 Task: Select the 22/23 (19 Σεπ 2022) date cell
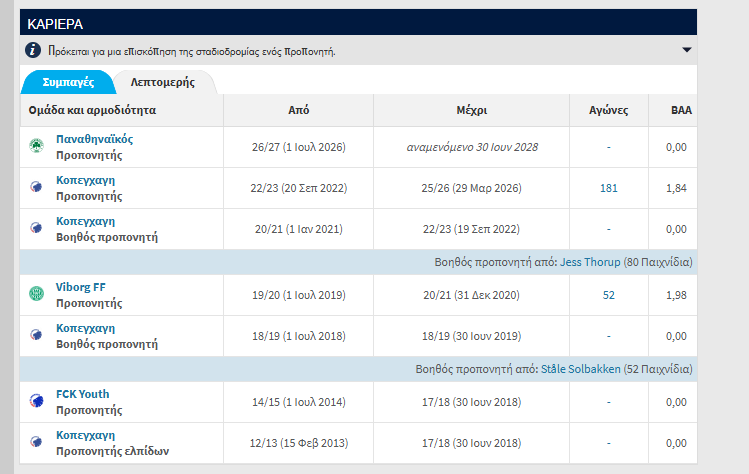coord(471,229)
